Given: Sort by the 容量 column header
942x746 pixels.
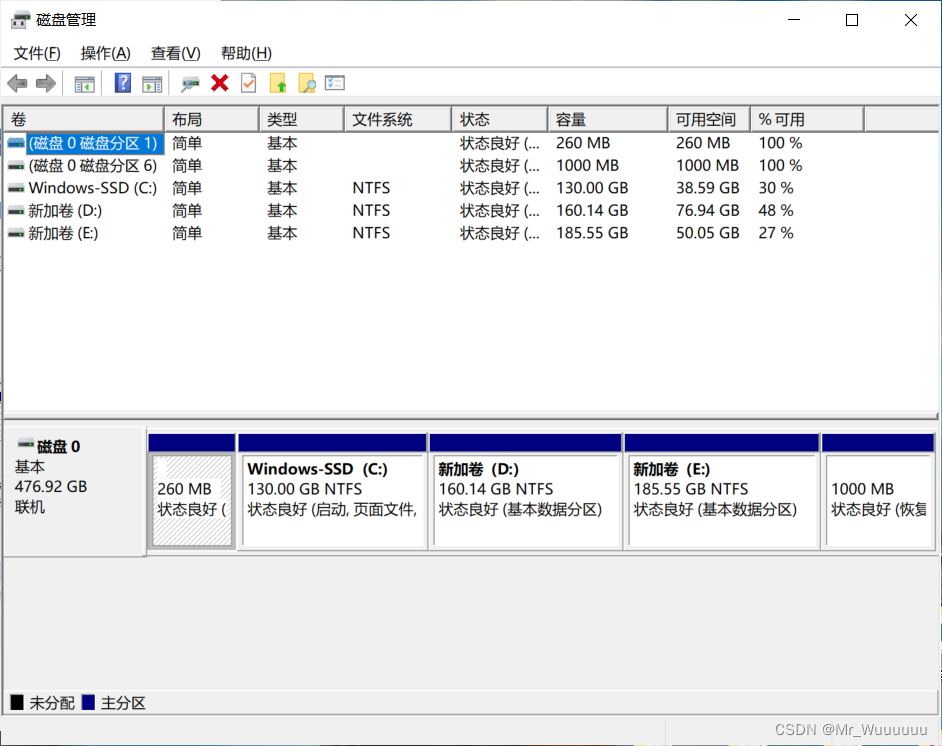Looking at the screenshot, I should coord(608,120).
